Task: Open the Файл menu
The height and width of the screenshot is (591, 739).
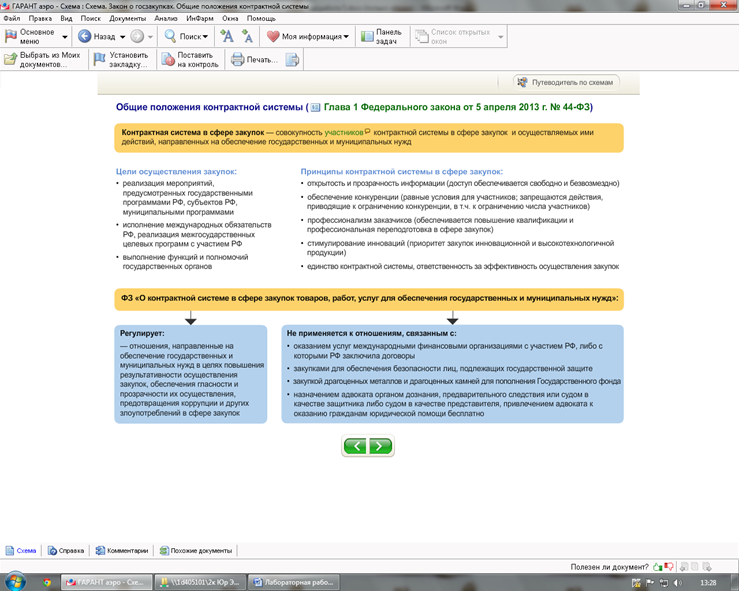Action: [12, 18]
